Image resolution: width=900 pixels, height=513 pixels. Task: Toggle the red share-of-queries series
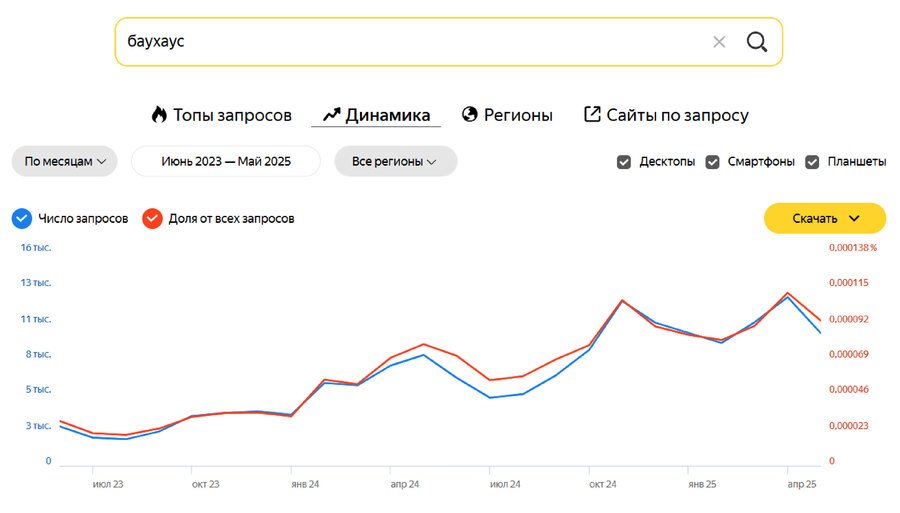point(152,218)
